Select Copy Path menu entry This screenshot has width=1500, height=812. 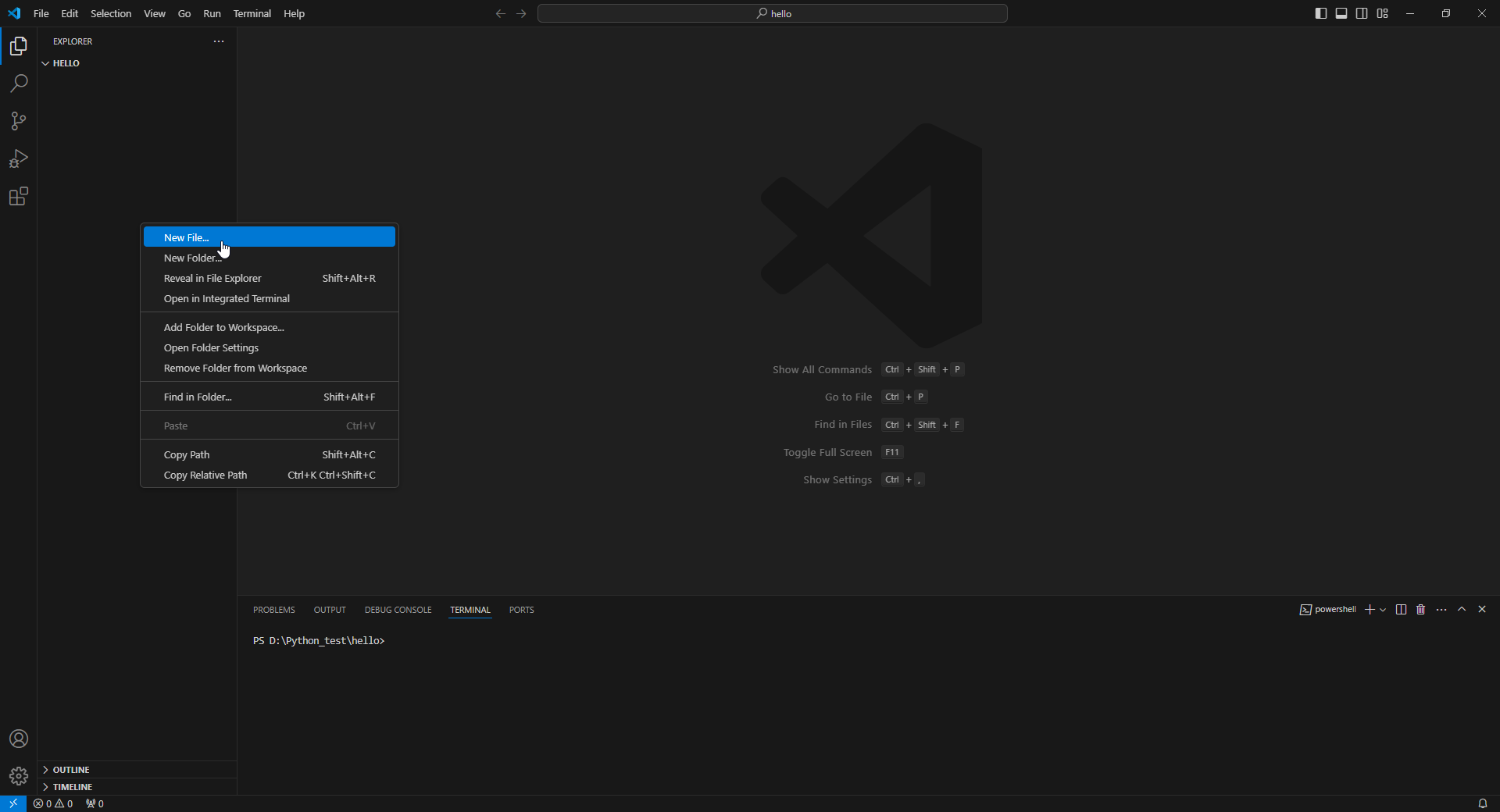(270, 454)
